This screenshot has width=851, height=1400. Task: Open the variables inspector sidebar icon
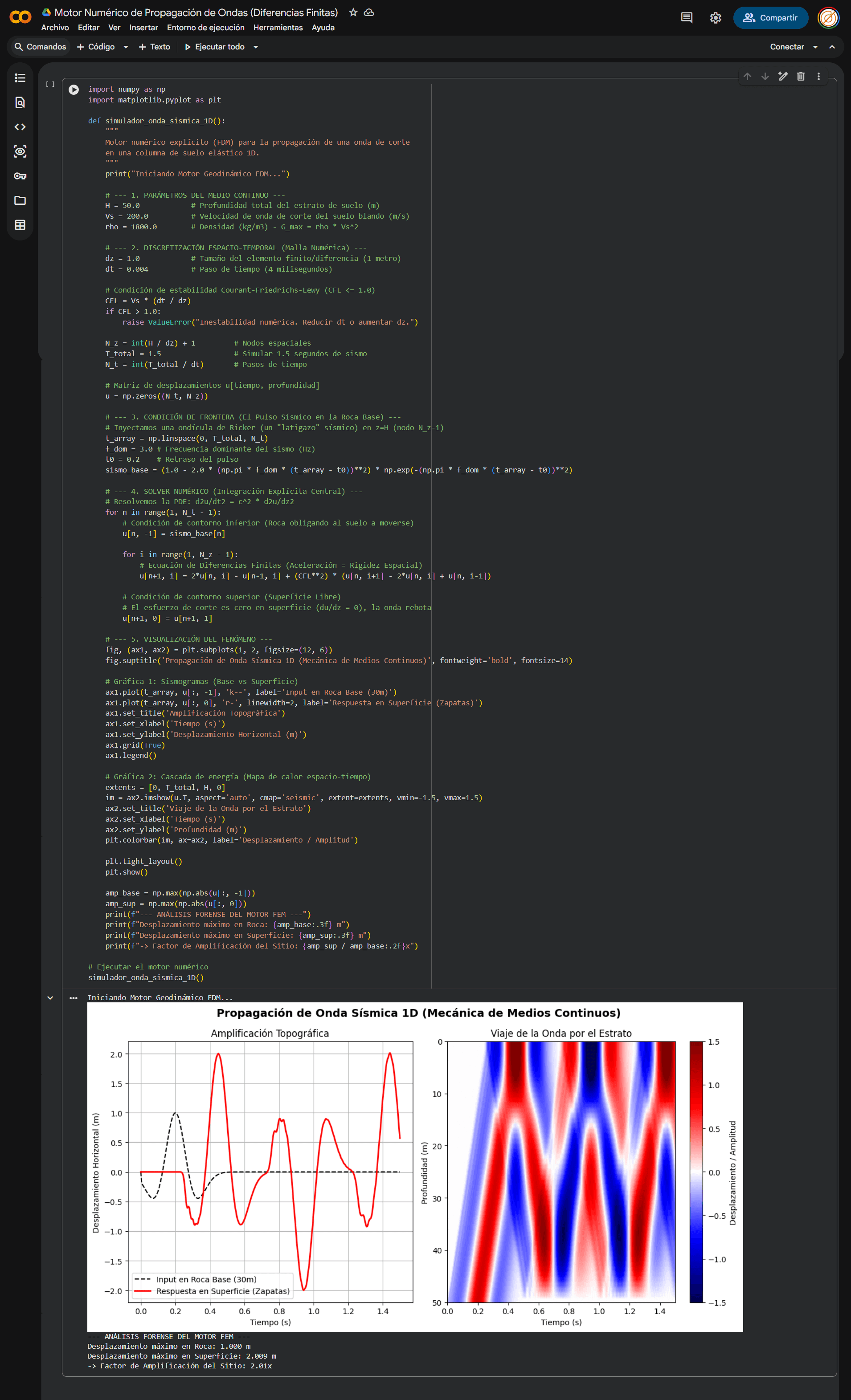click(x=20, y=151)
